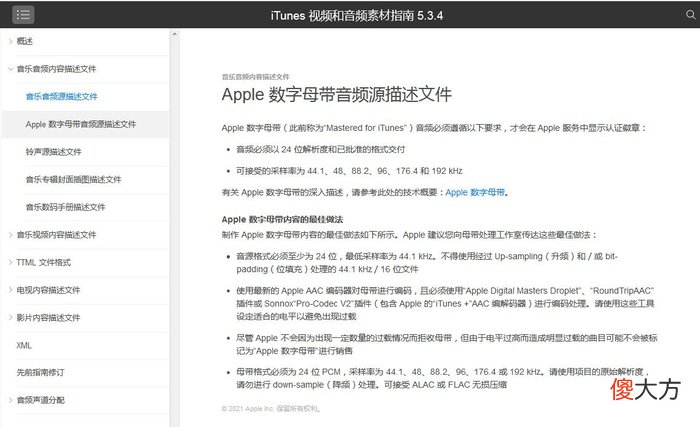The height and width of the screenshot is (427, 700).
Task: Select TTML 文件格式 sidebar entry
Action: tap(44, 262)
